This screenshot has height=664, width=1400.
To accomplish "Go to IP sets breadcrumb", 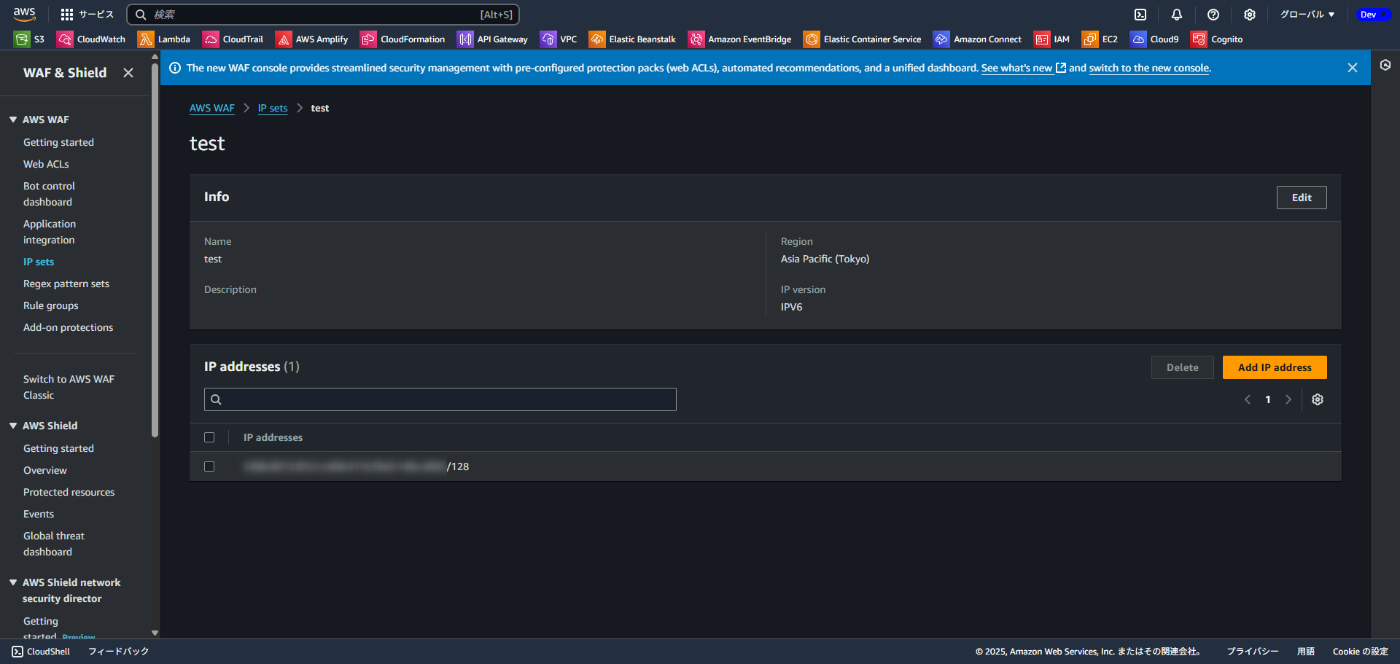I will click(272, 108).
